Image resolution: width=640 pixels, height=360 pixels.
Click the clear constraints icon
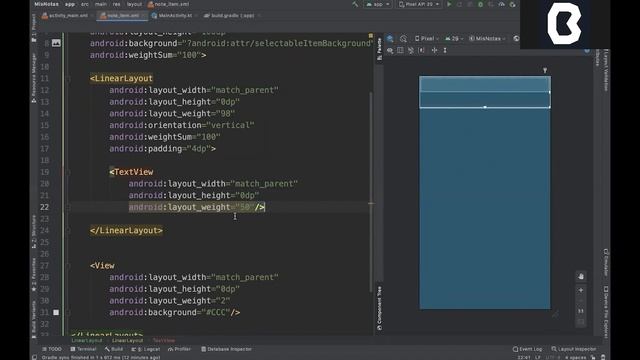click(x=411, y=50)
